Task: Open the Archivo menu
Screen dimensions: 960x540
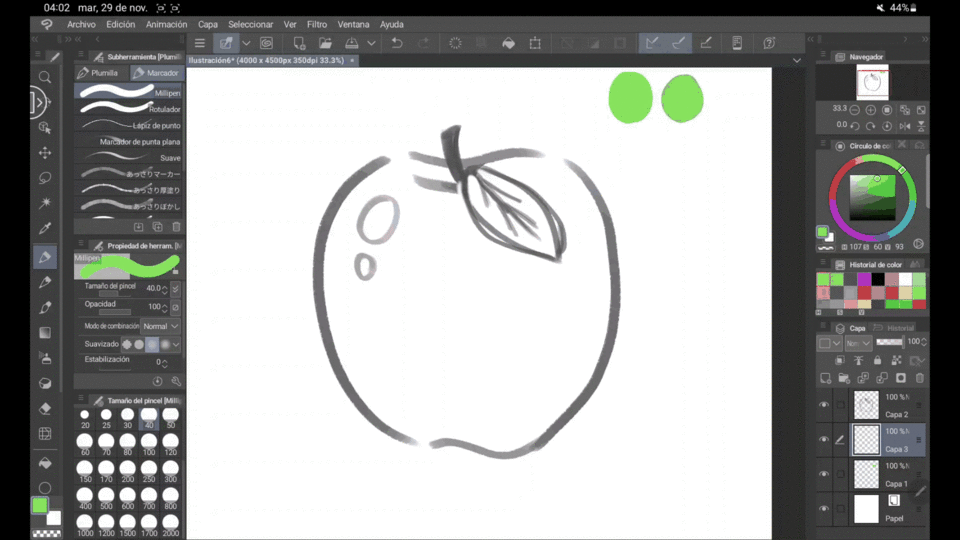Action: click(81, 24)
